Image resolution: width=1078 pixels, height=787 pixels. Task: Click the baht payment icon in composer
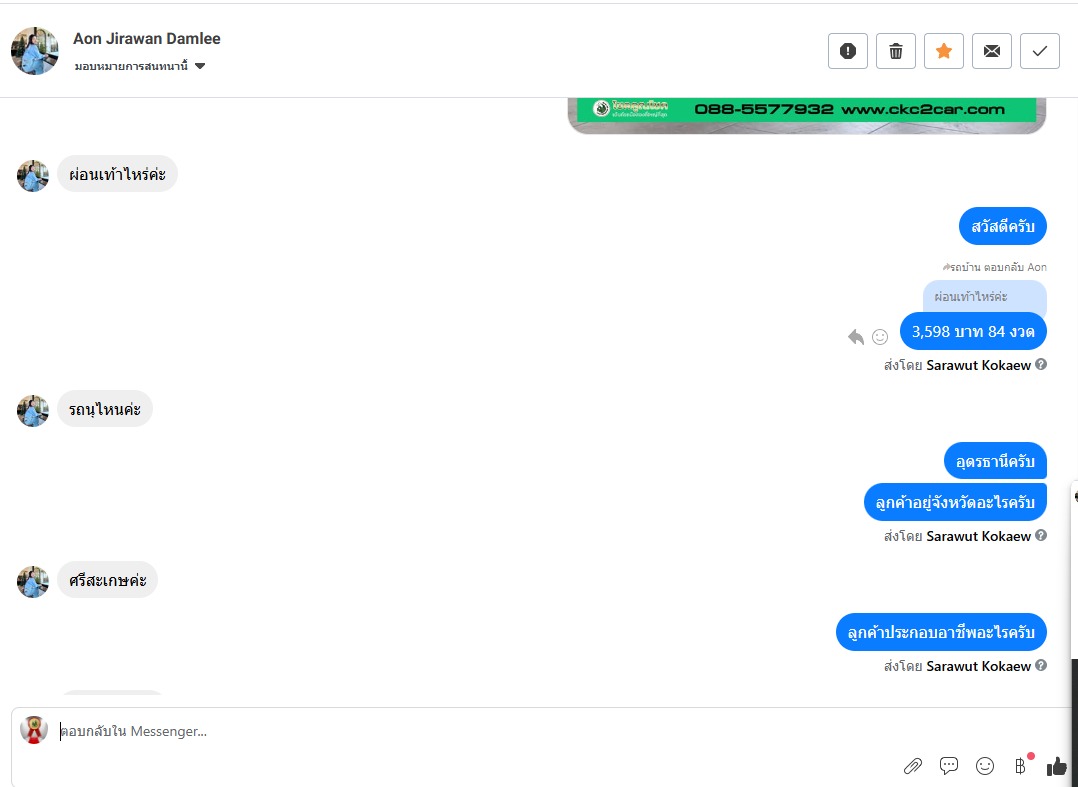click(x=1020, y=766)
